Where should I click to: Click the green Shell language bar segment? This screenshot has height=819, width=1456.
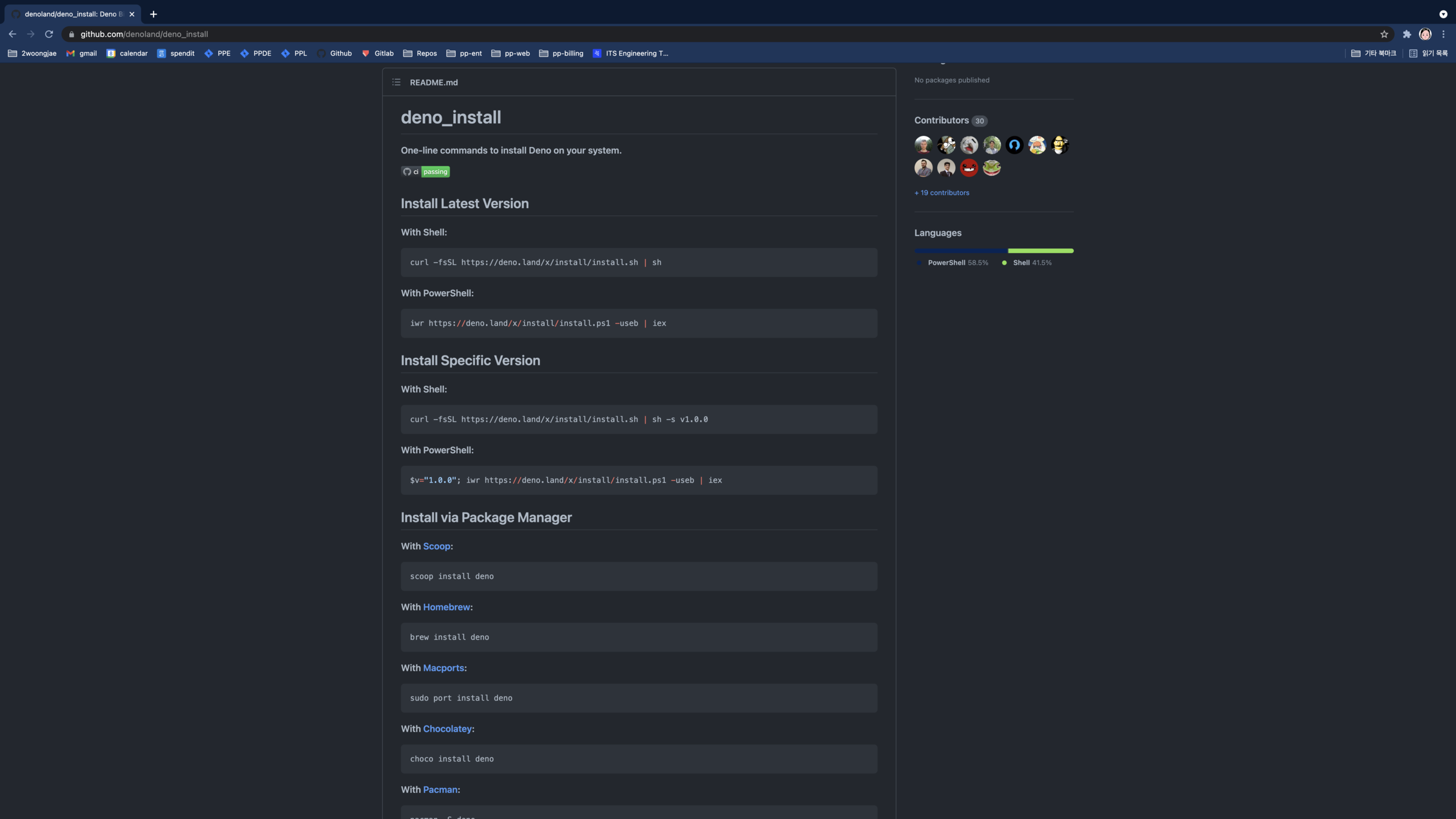tap(1040, 251)
